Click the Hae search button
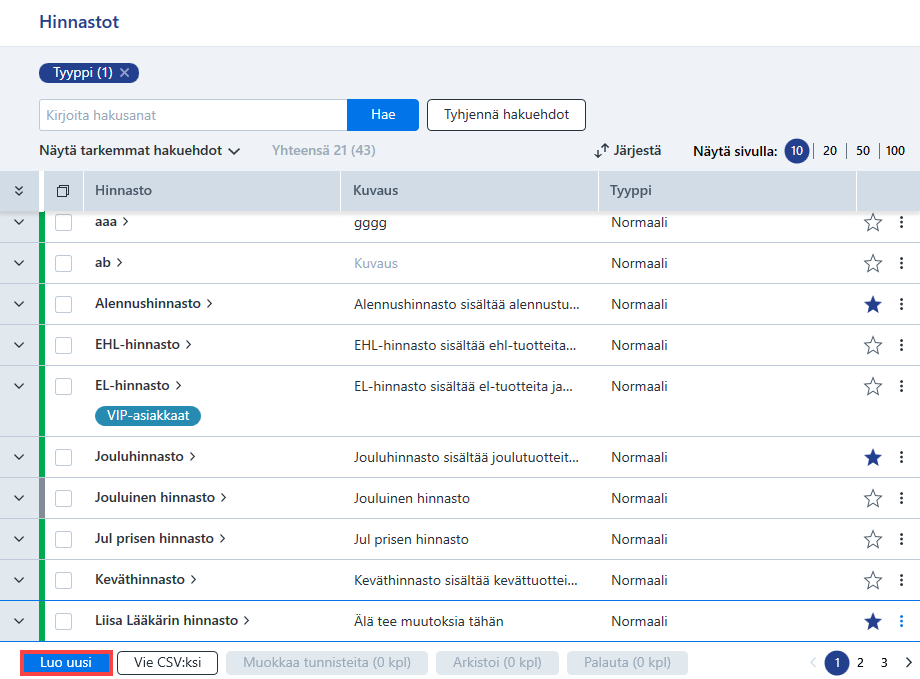 pyautogui.click(x=383, y=115)
